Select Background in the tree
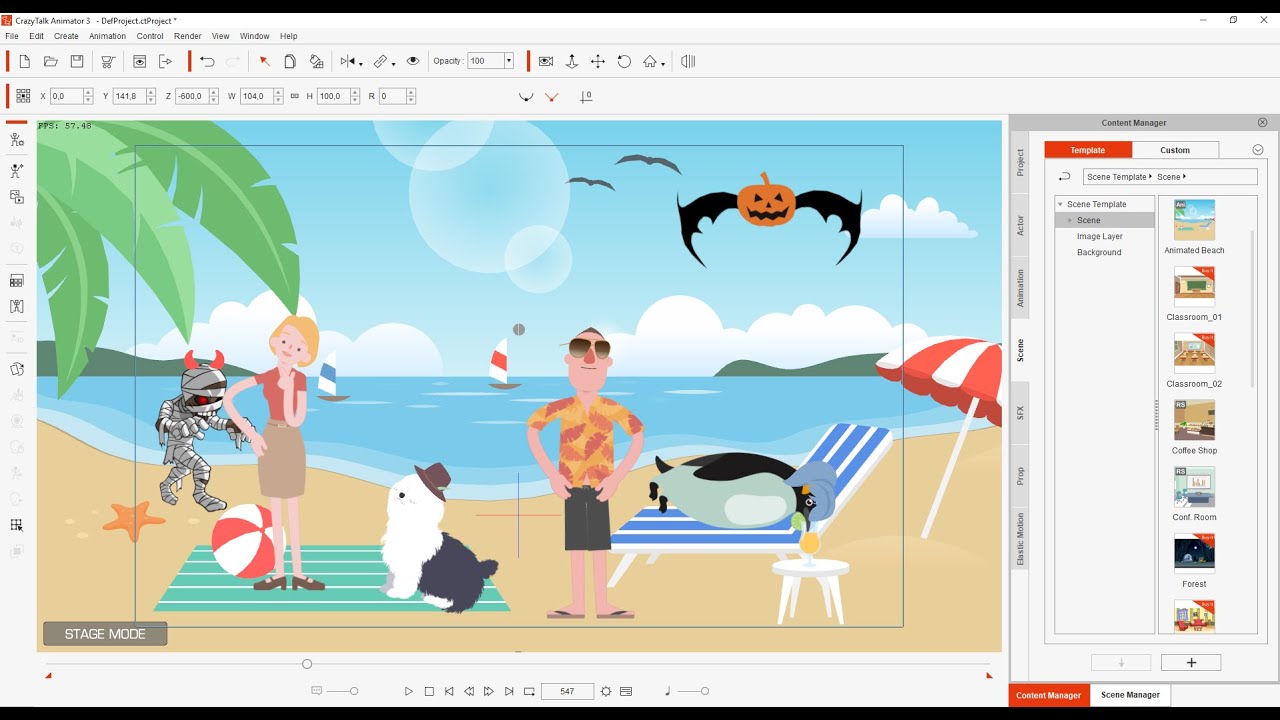Screen dimensions: 1280x720 [x=1099, y=252]
